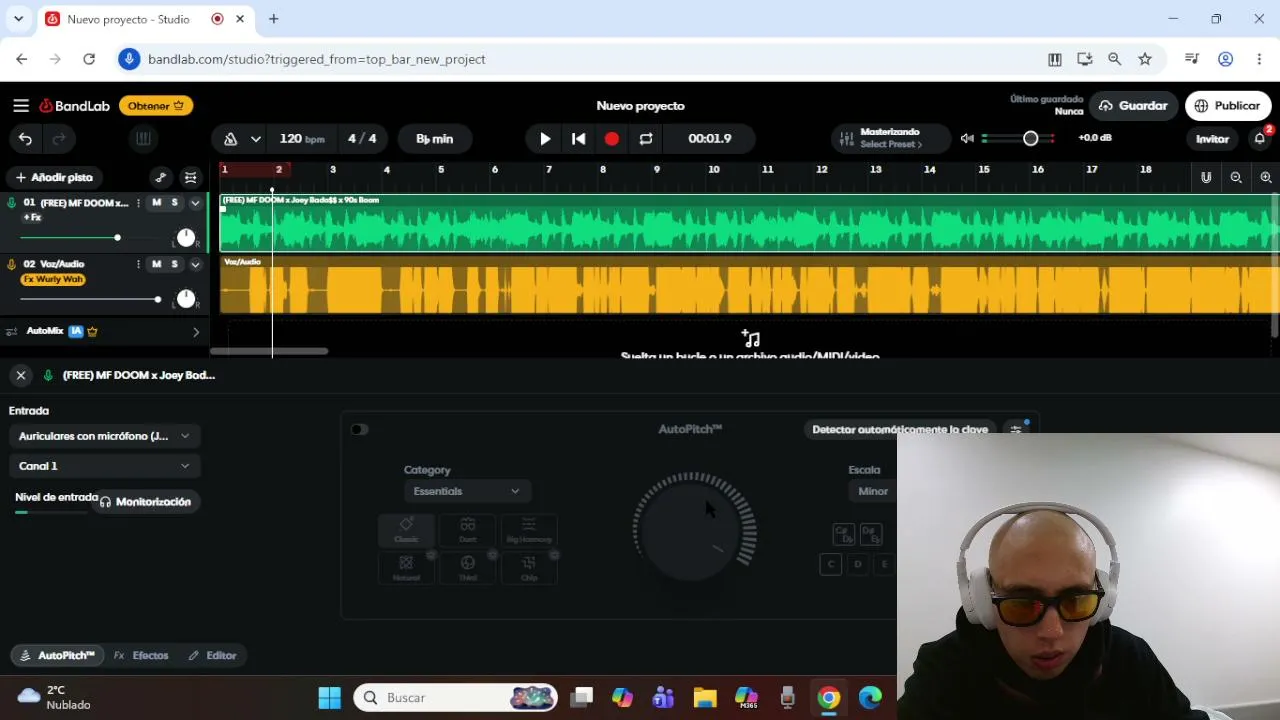
Task: Mute track 02 Voz/Audio
Action: click(x=156, y=264)
